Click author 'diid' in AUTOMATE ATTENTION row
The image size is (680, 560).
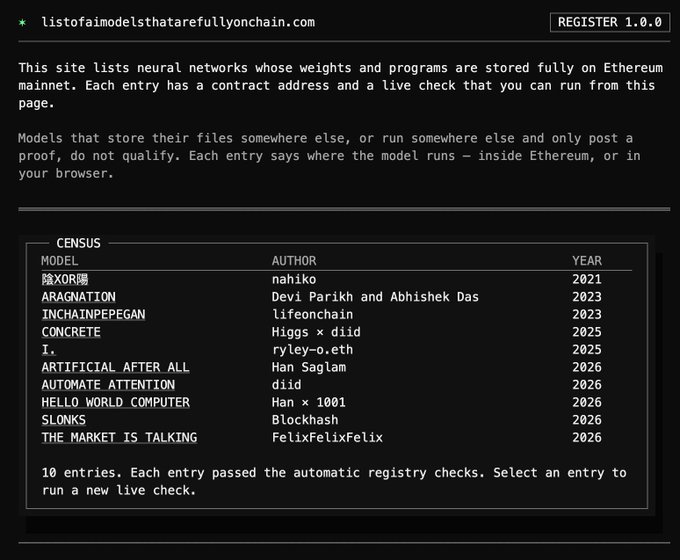point(286,385)
